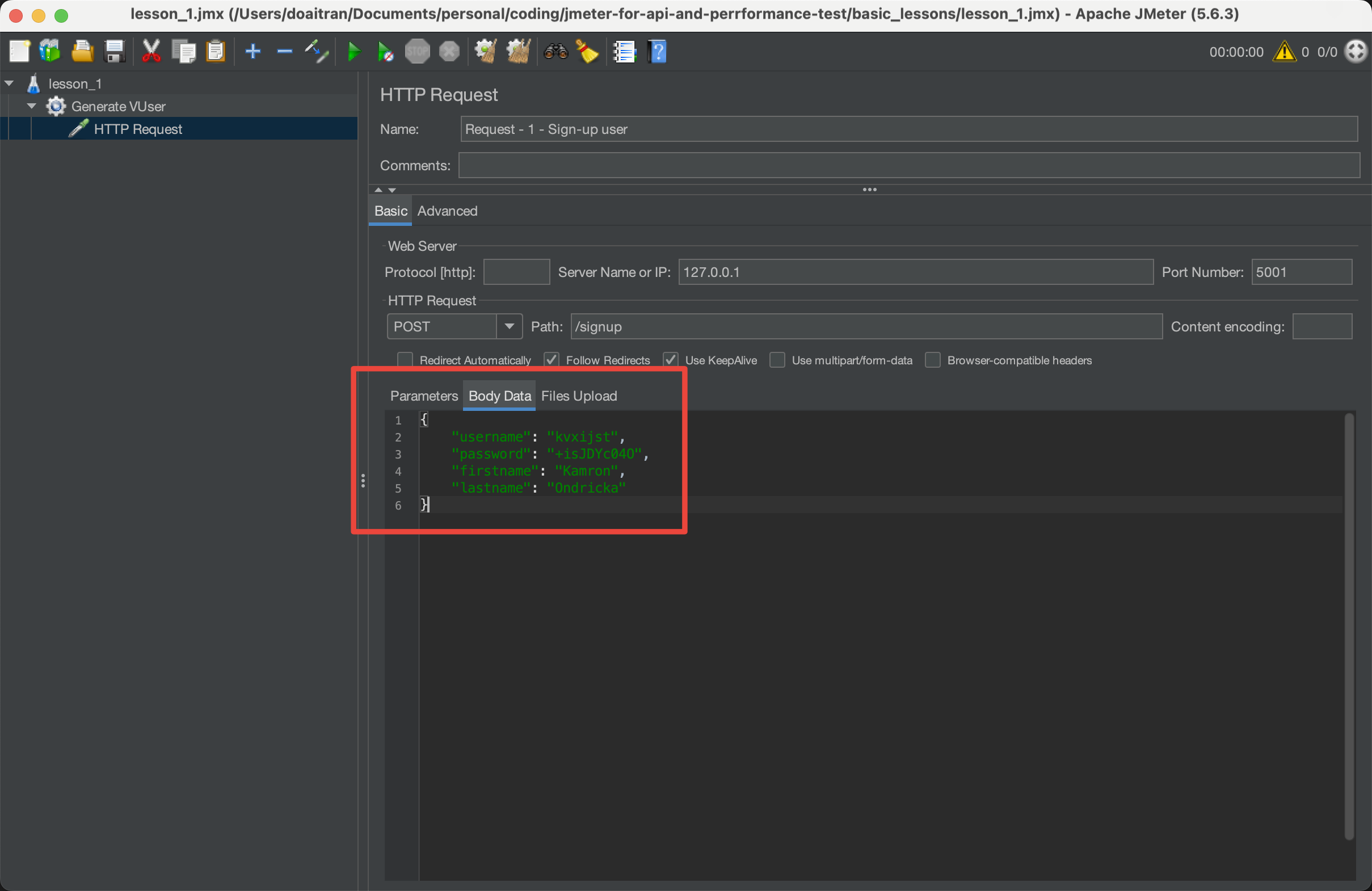This screenshot has height=891, width=1372.
Task: Click the Clear All results icon
Action: tap(517, 51)
